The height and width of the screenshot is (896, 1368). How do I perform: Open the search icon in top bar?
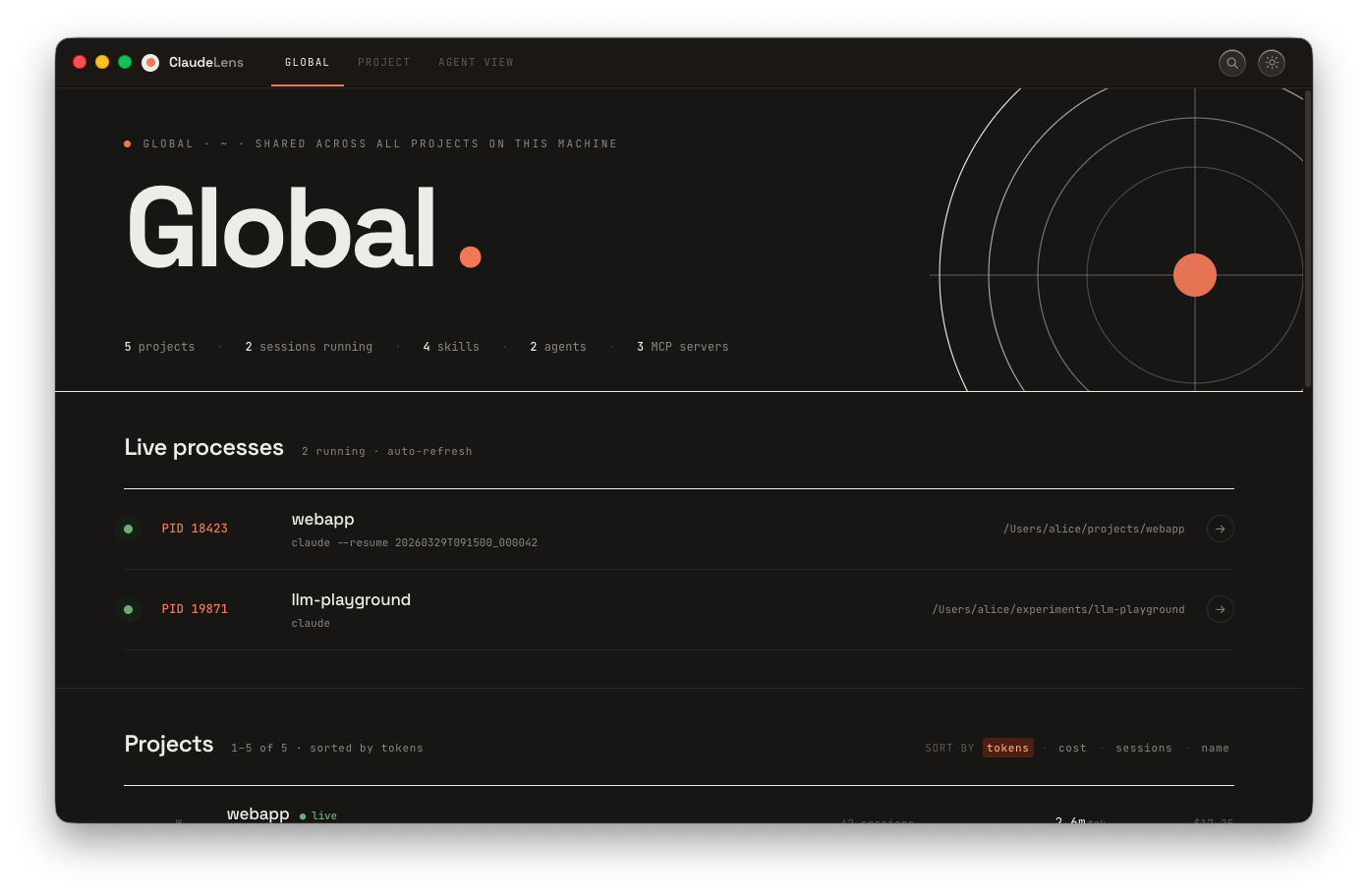click(x=1231, y=63)
